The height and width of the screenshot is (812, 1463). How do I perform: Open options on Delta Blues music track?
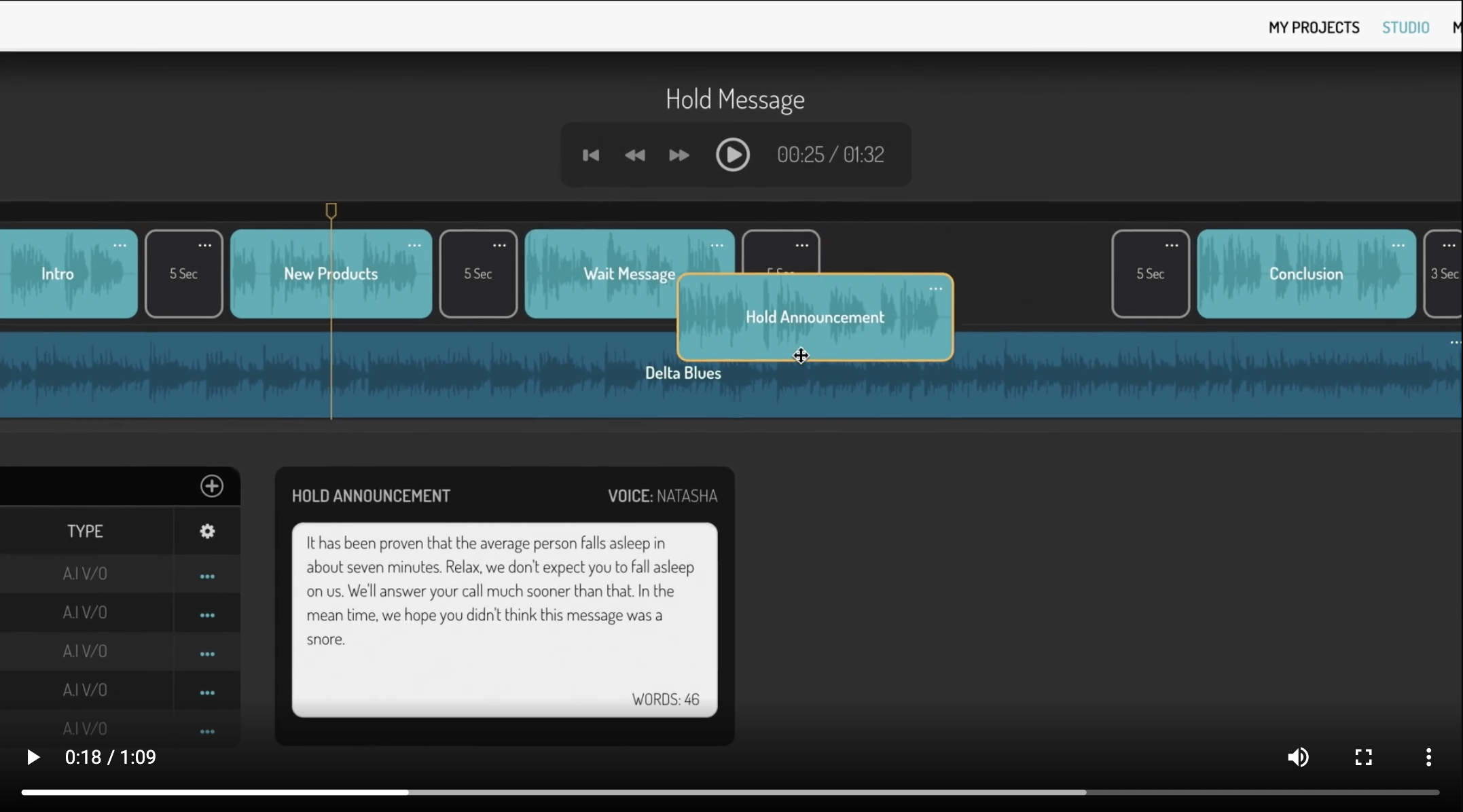1455,343
